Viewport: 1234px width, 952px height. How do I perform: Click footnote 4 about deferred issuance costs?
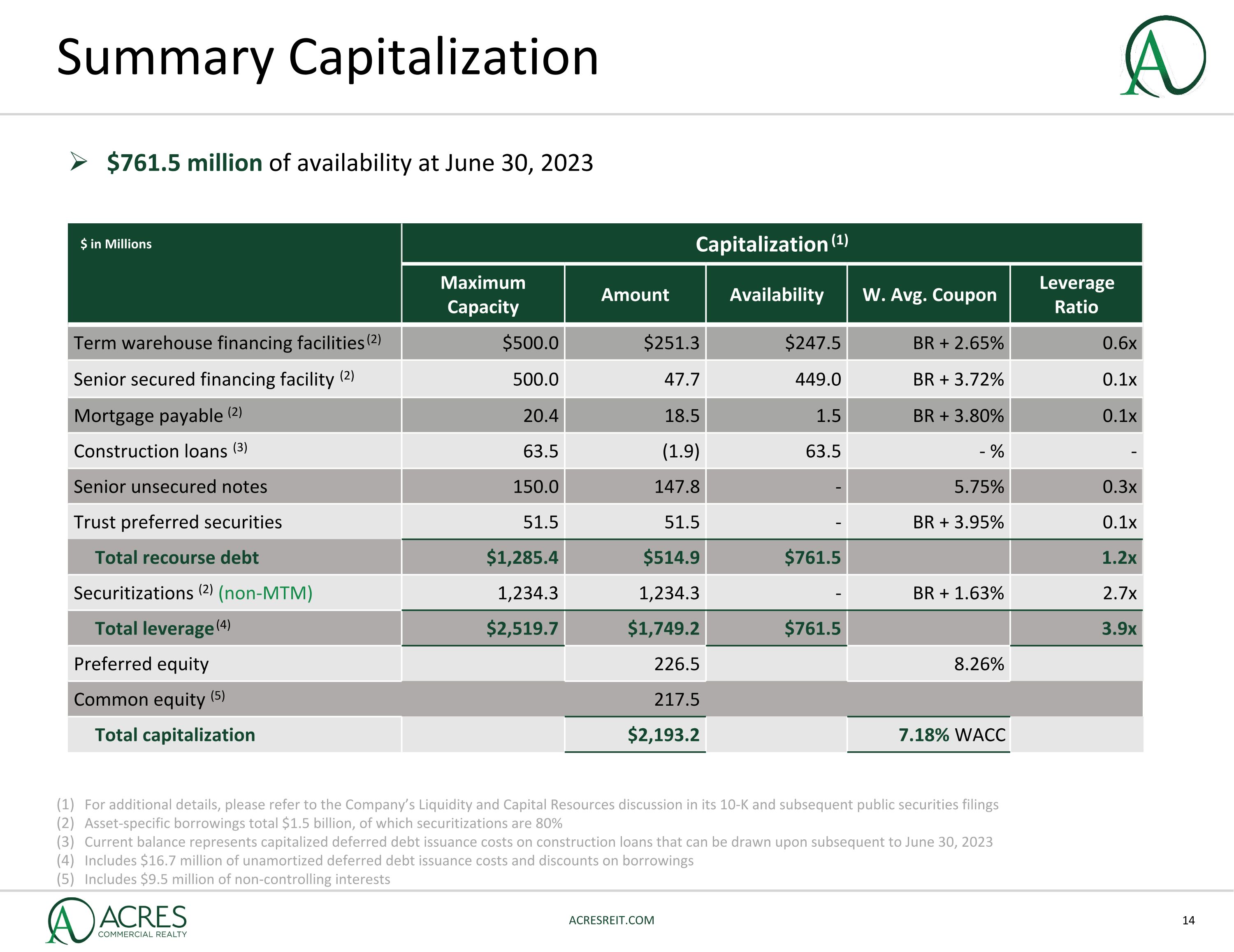pos(389,860)
